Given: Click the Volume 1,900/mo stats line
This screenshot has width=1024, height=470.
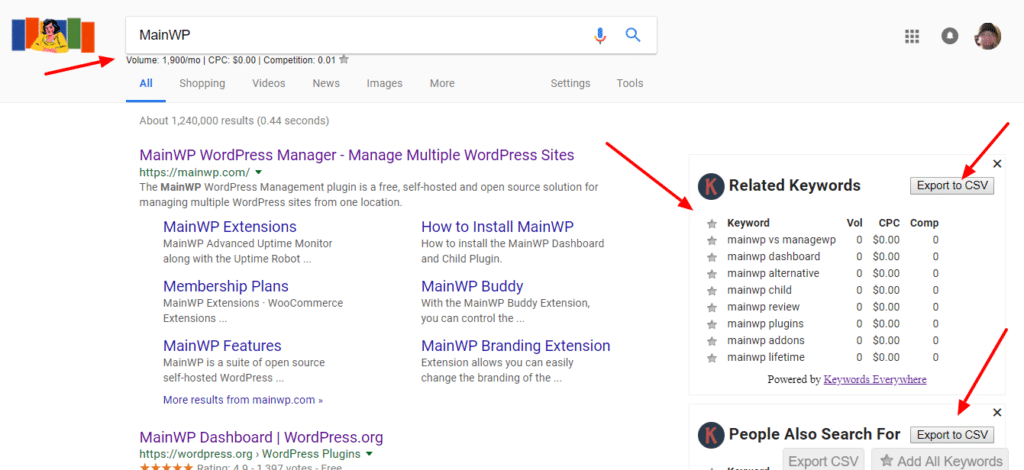Looking at the screenshot, I should pyautogui.click(x=231, y=60).
